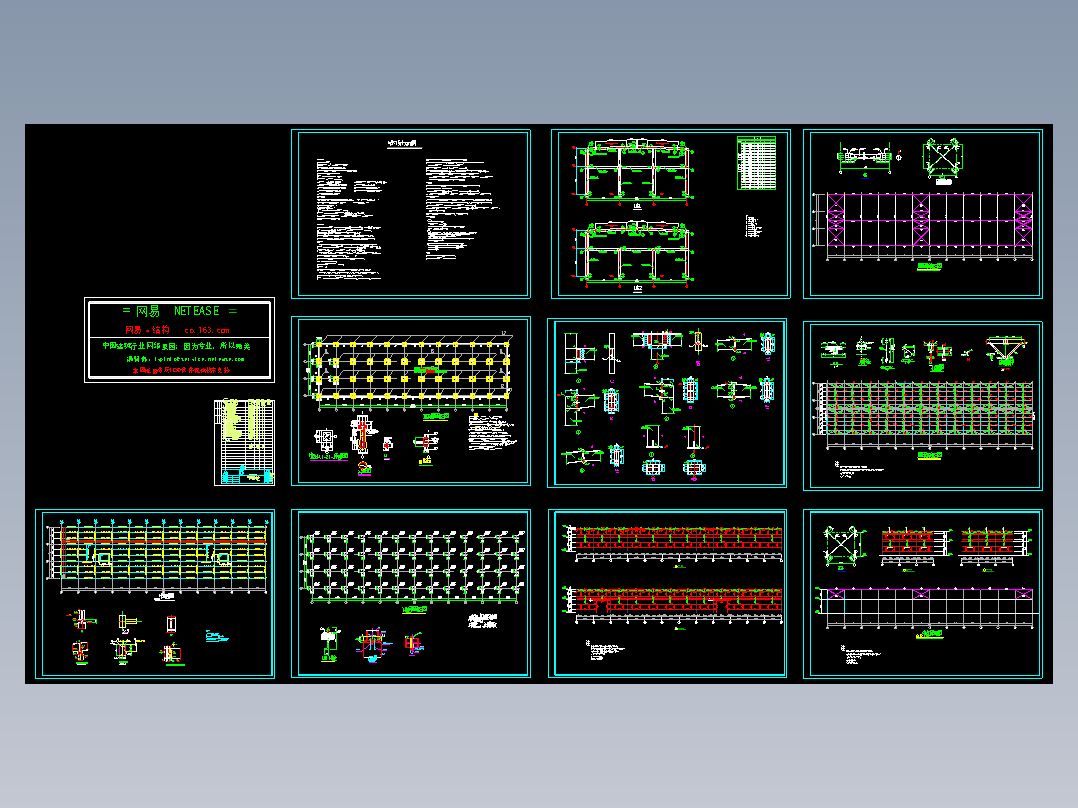
Task: Click the green '= 网易 NETEASE =' heading
Action: [179, 311]
